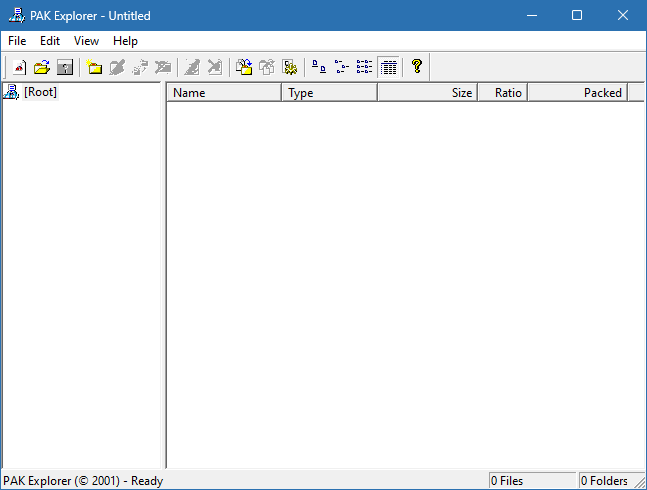Click the greyed-out crossed-out page icon
Image resolution: width=647 pixels, height=490 pixels.
click(215, 67)
